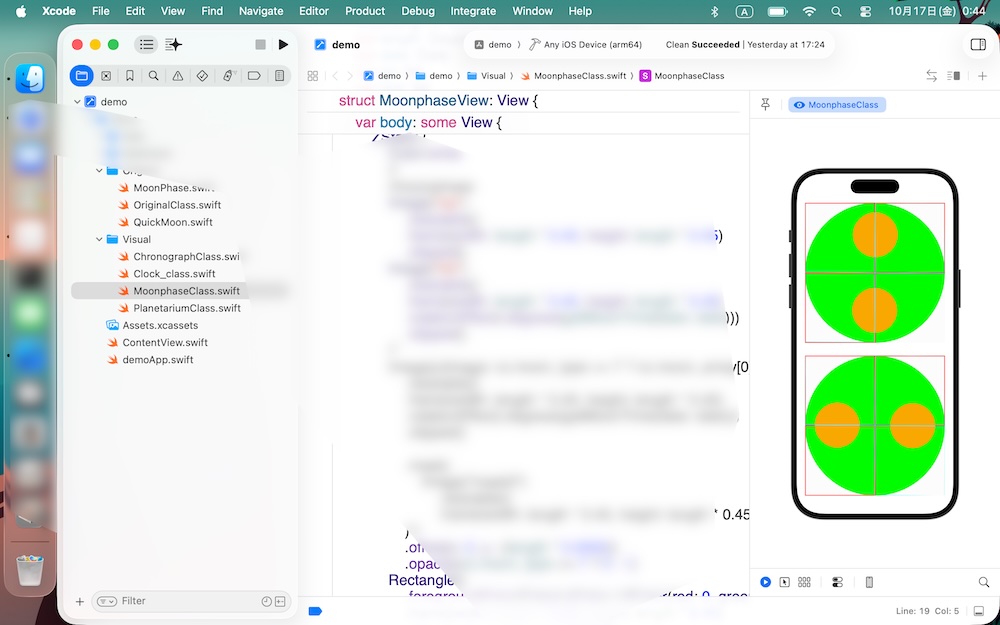The image size is (1000, 625).
Task: Open the Find navigator magnifier icon
Action: (153, 76)
